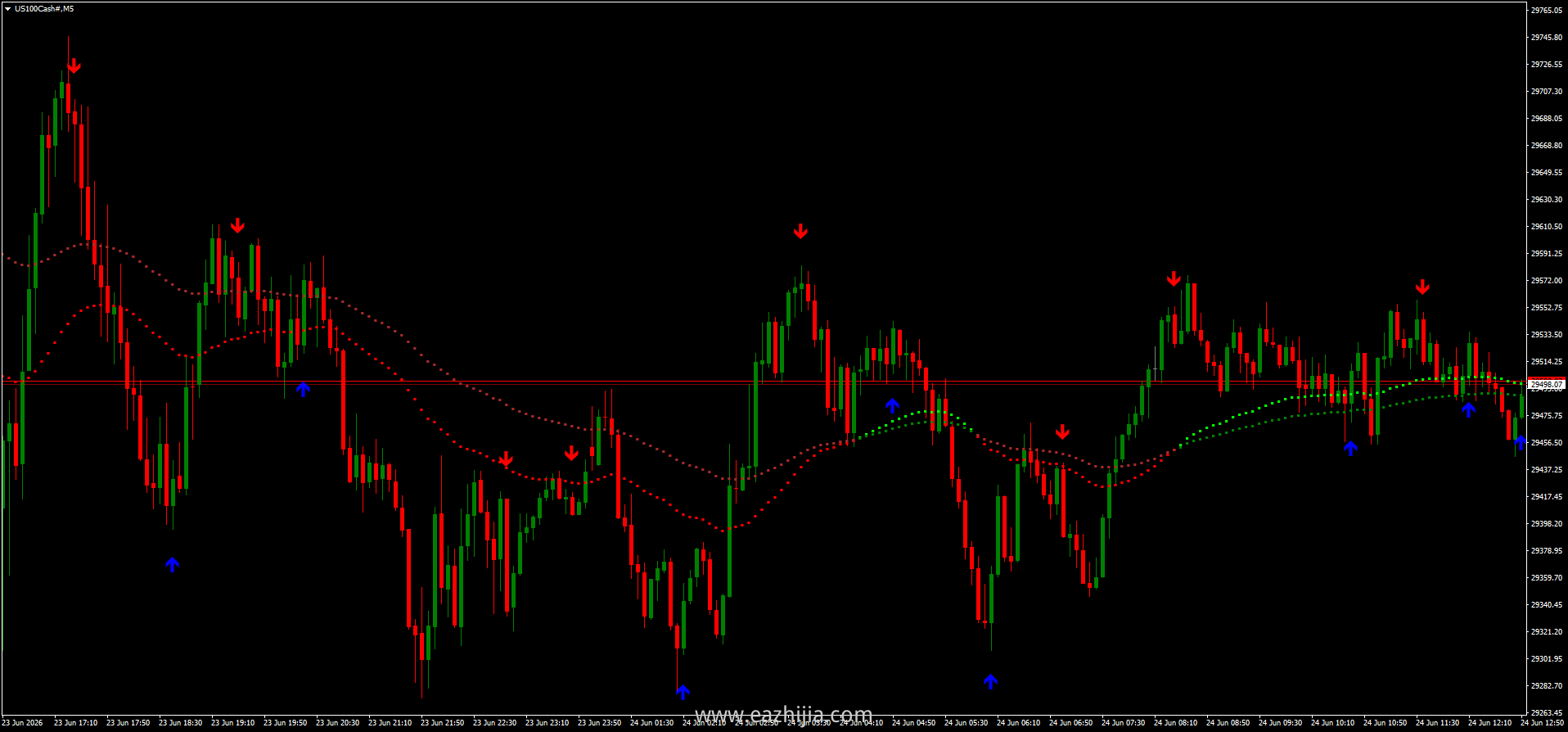Click the 24 Jun 07:30 time label

tap(1123, 722)
